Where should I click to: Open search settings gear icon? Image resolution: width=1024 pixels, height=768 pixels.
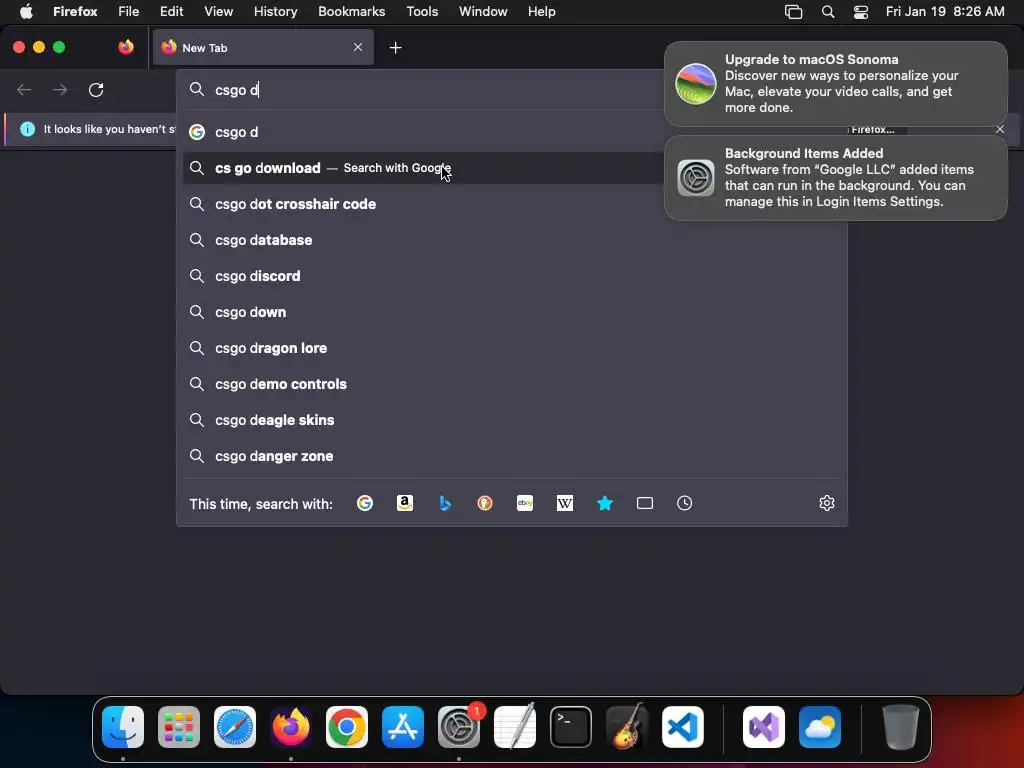tap(827, 503)
